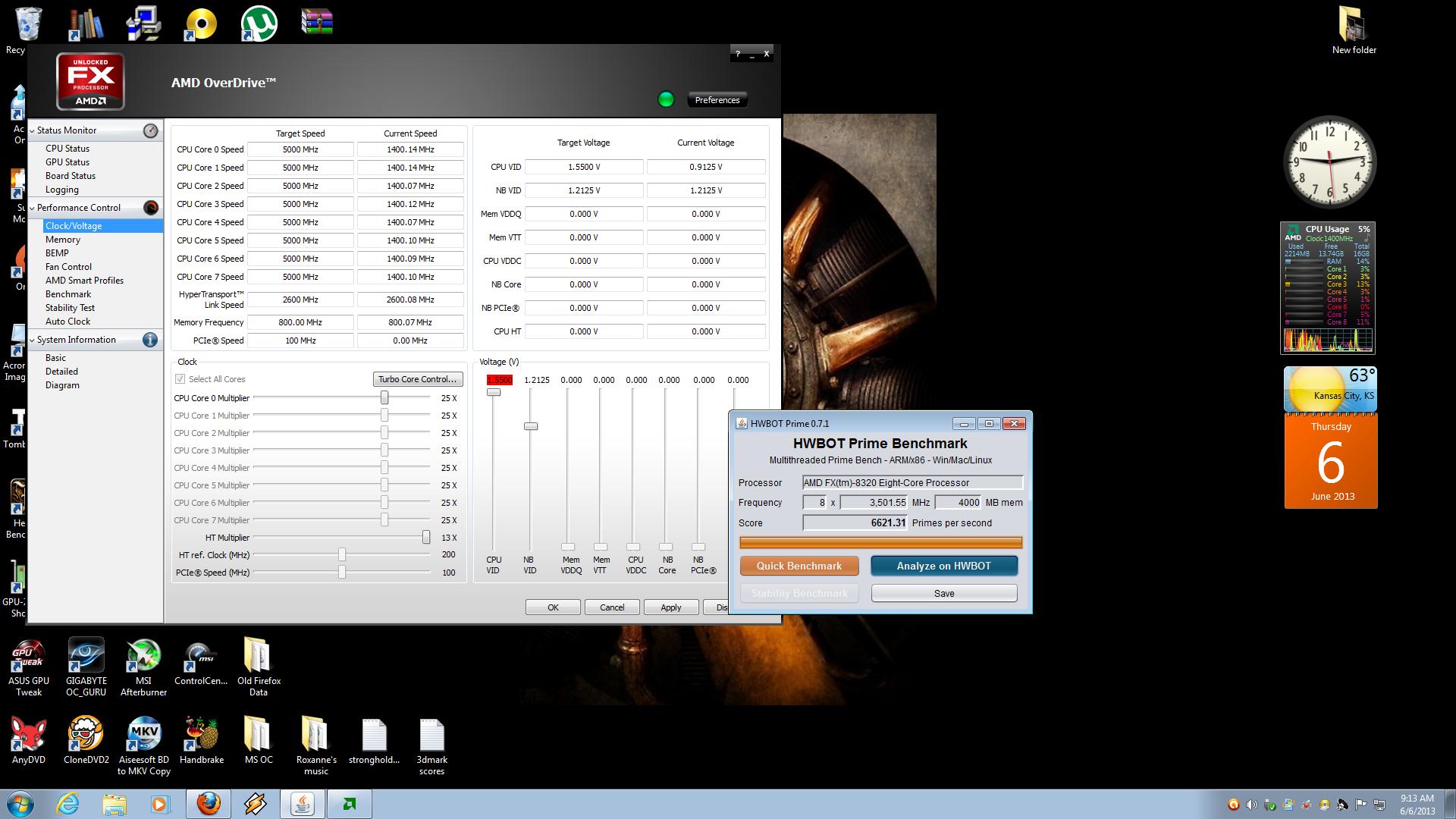Toggle the Select All Cores checkbox
Viewport: 1456px width, 819px height.
tap(180, 379)
